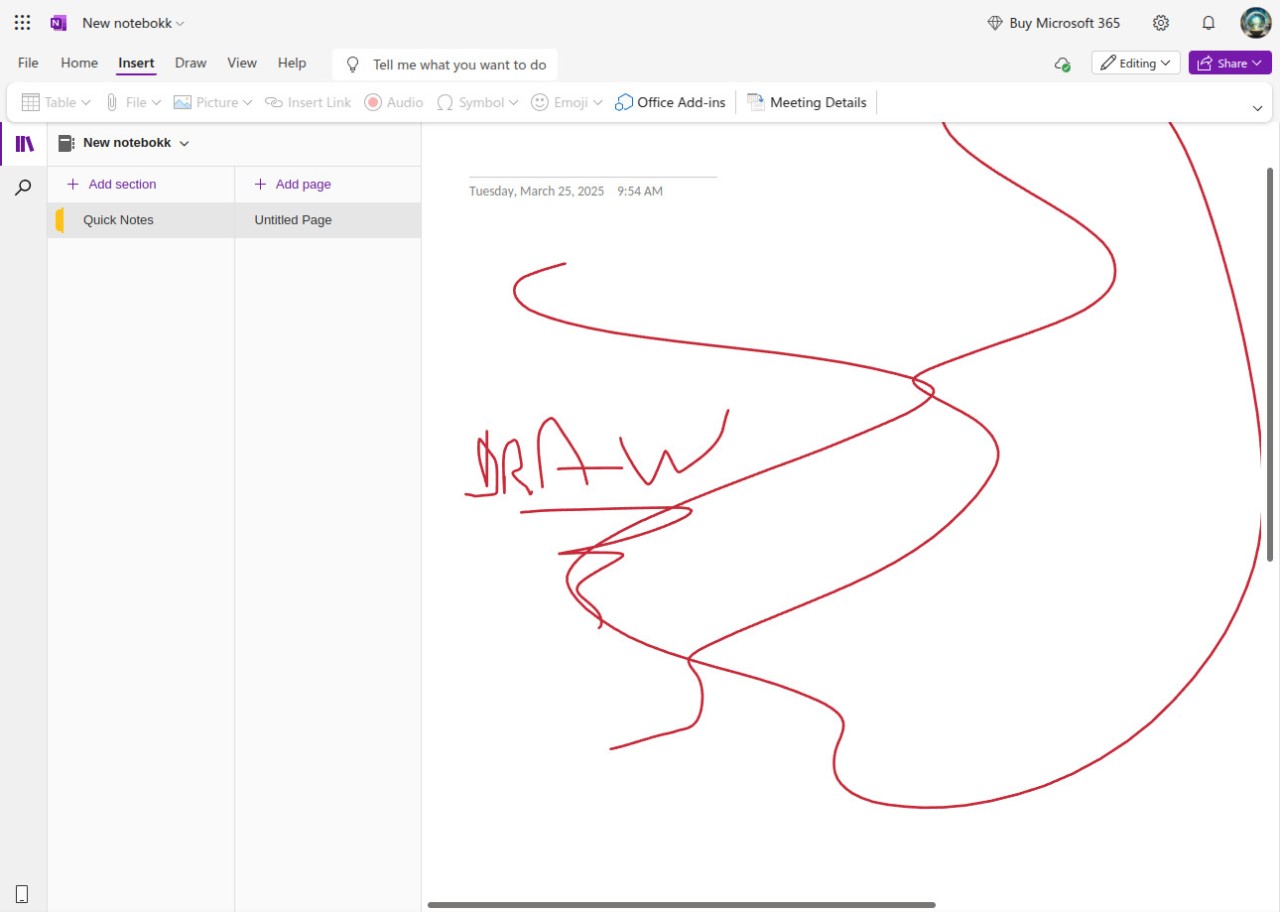The height and width of the screenshot is (912, 1280).
Task: Open the Microsoft 365 app launcher grid
Action: point(22,23)
